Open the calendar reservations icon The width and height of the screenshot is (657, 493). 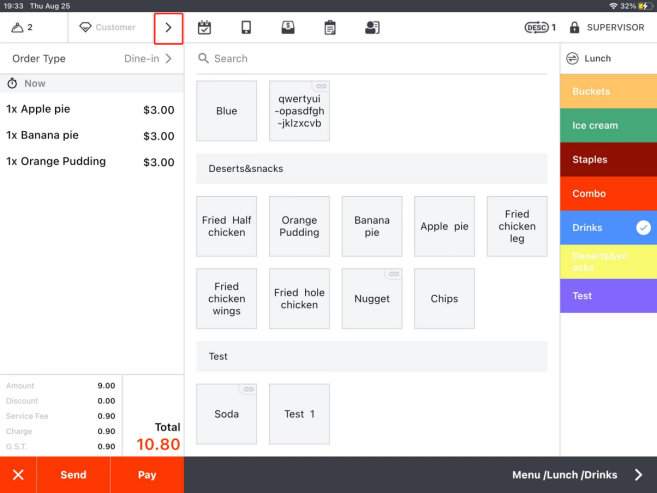205,28
